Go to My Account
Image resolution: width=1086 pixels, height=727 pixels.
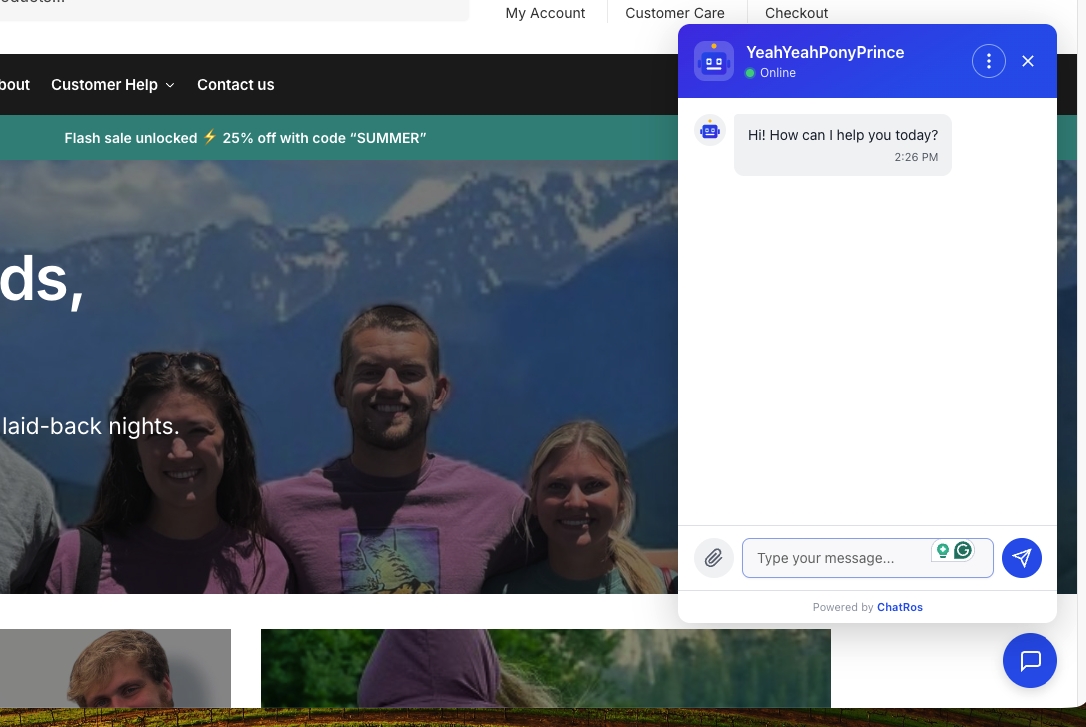[545, 13]
